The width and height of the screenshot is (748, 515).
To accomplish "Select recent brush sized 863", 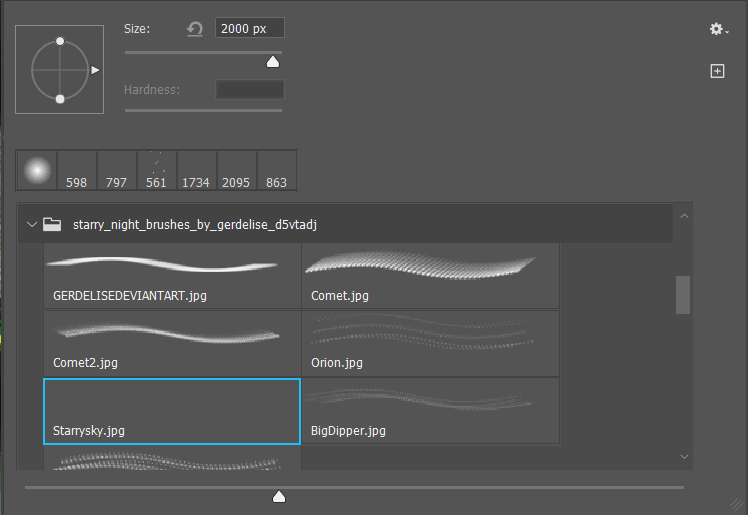I will [277, 171].
